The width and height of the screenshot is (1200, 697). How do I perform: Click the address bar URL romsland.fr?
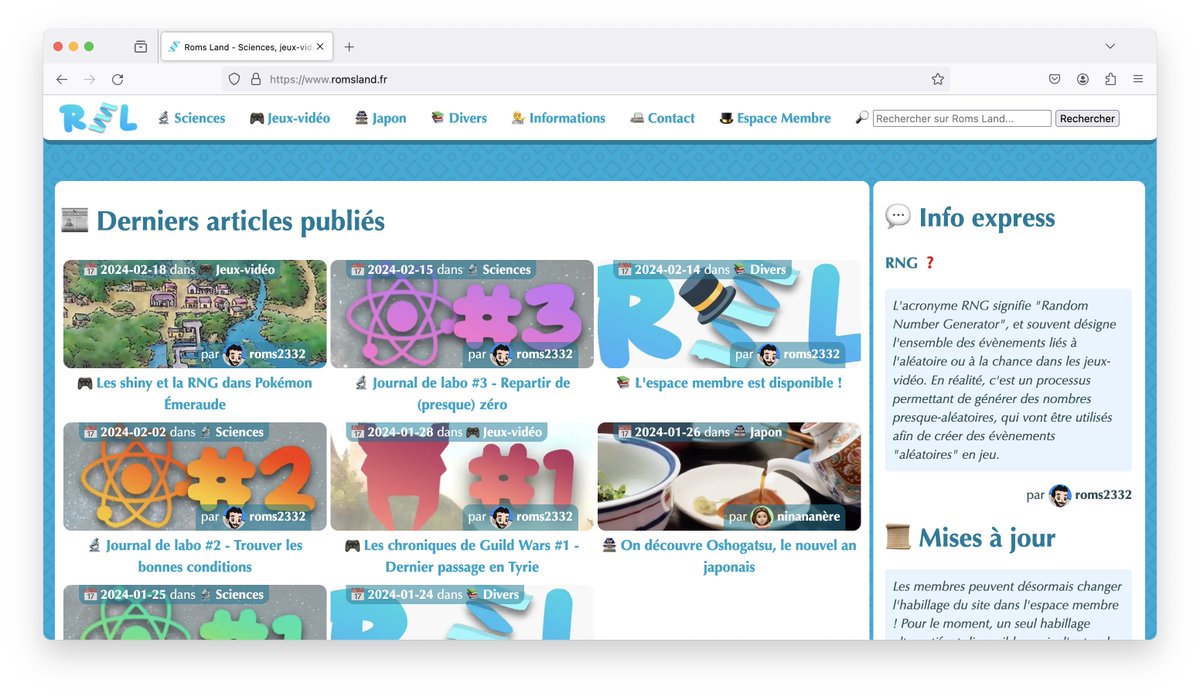click(328, 79)
